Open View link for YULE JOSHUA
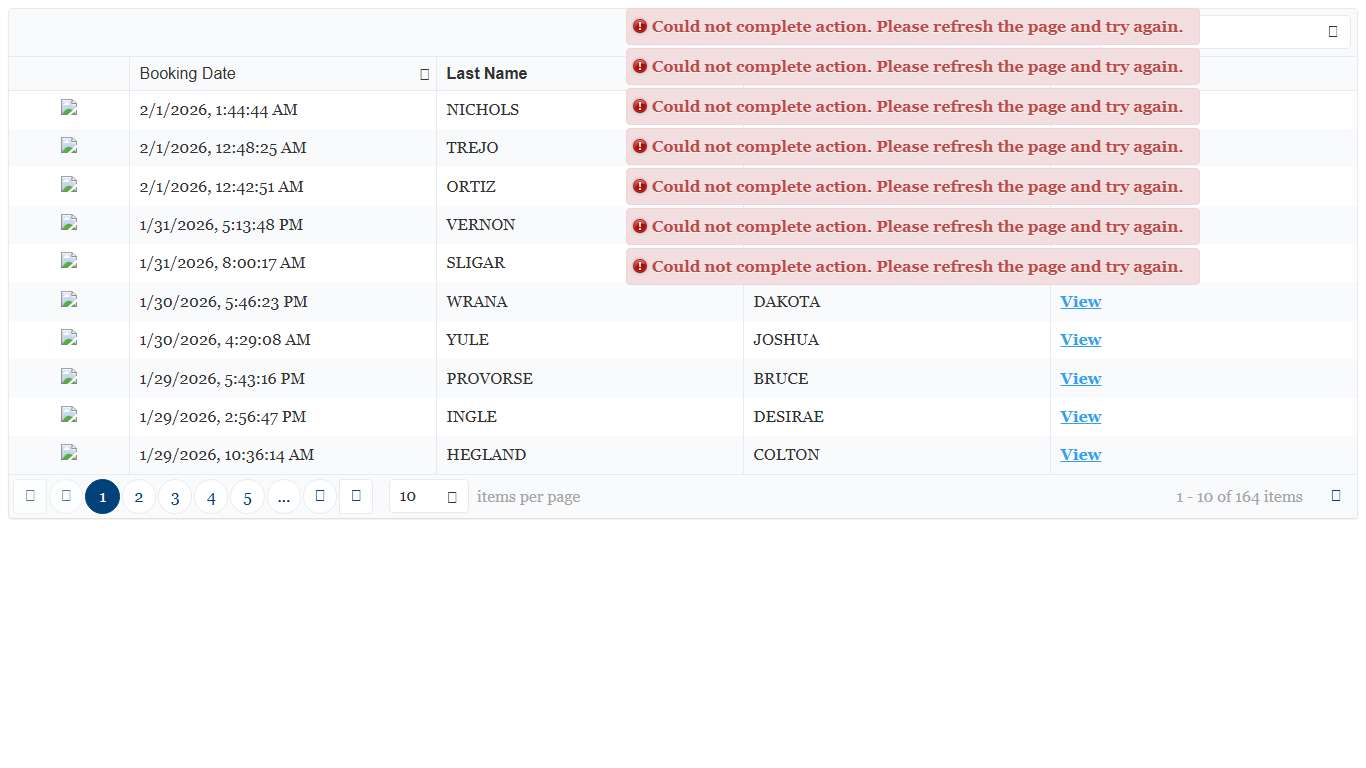 point(1080,340)
